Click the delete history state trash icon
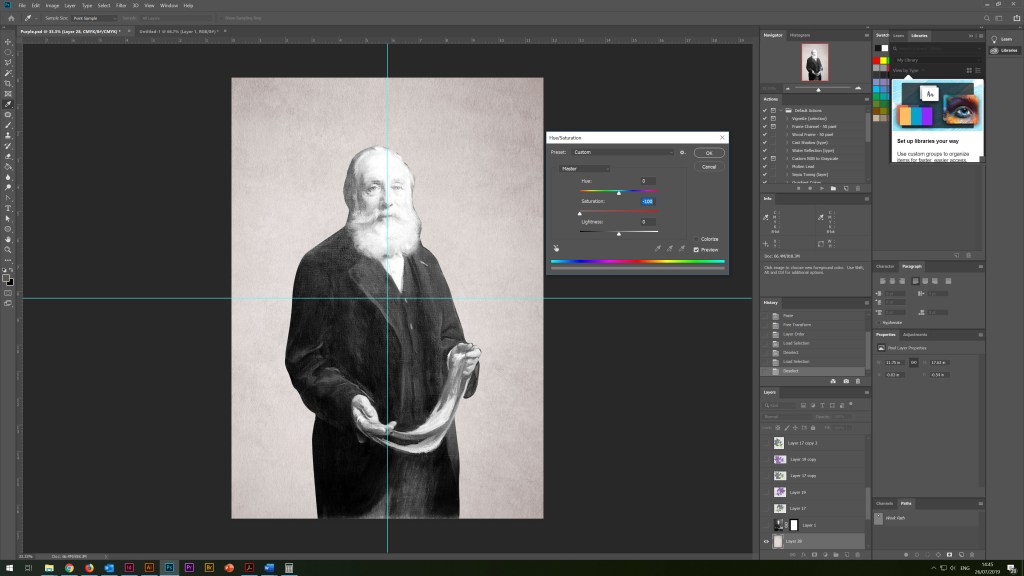Viewport: 1024px width, 576px height. [859, 381]
